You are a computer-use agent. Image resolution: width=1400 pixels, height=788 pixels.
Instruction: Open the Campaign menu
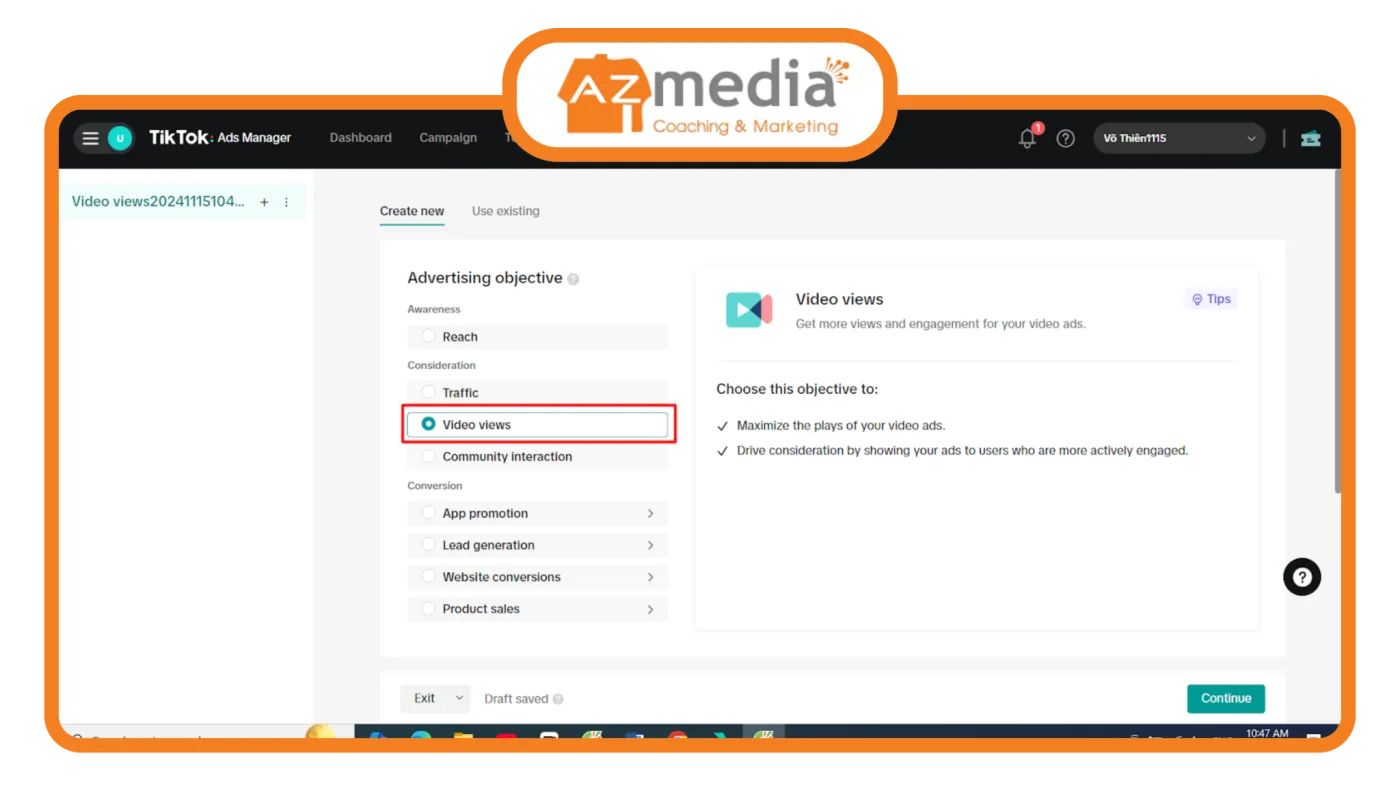click(x=448, y=138)
